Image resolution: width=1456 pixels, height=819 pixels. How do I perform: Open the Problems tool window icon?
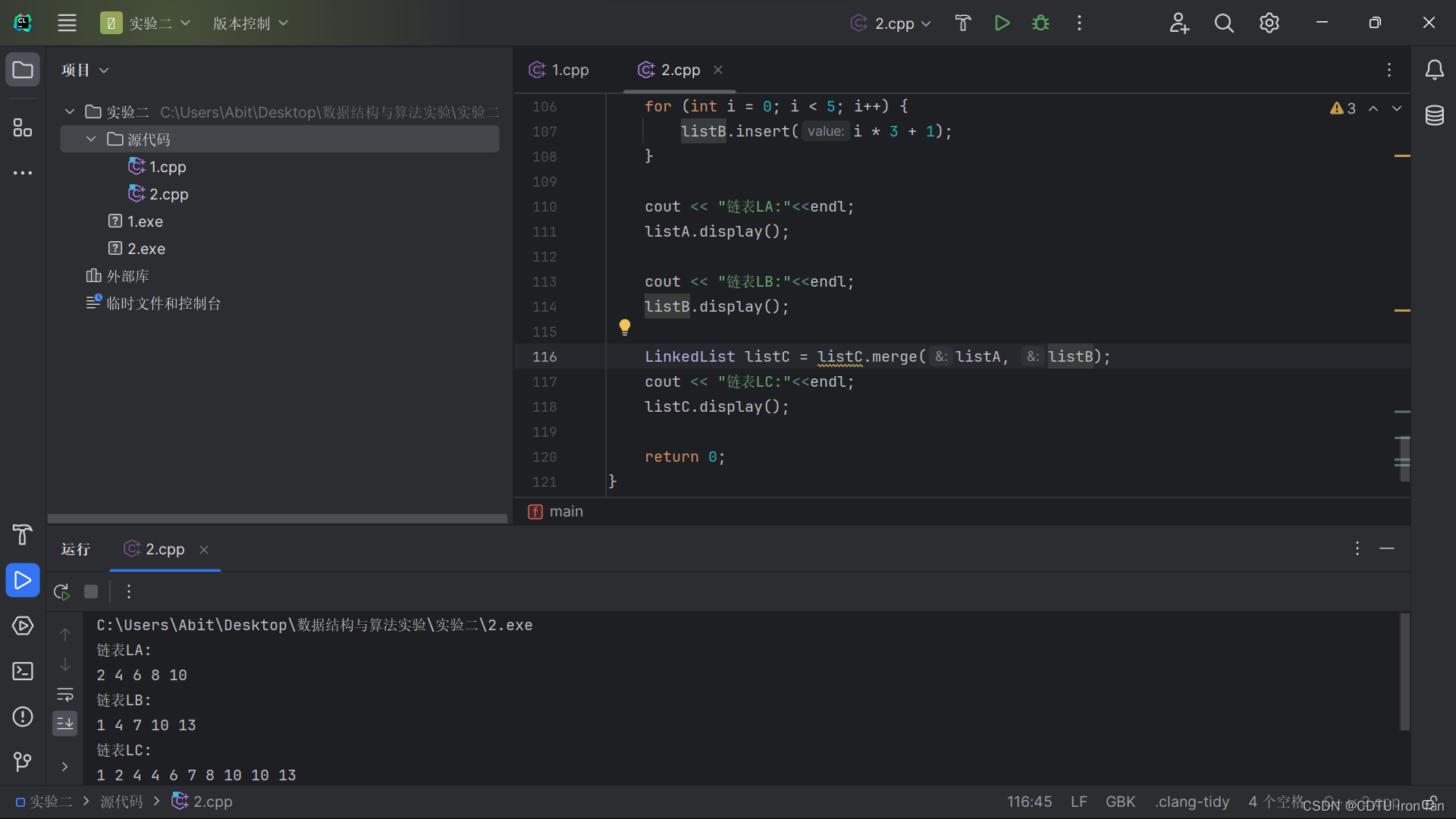(x=22, y=717)
